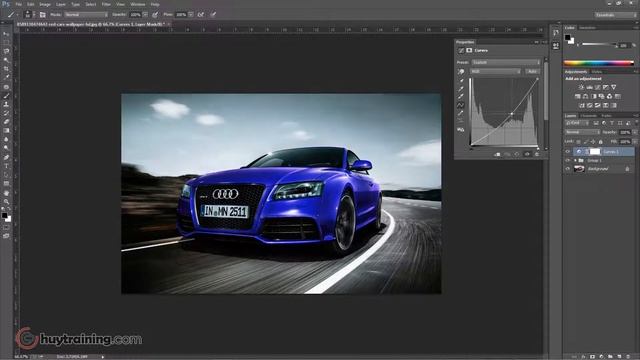Pick the white point eyedropper in Curves

[x=461, y=97]
